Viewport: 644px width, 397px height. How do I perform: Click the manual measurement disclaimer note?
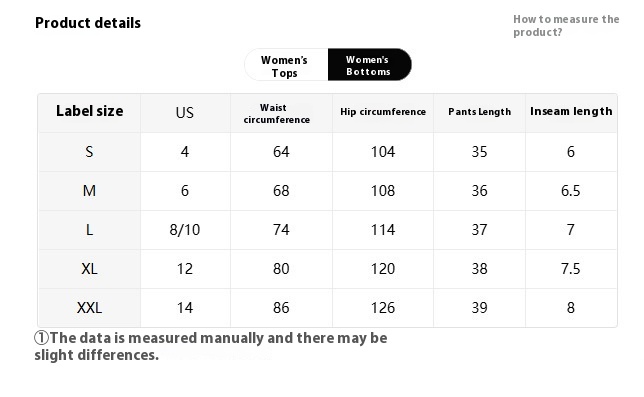click(211, 346)
